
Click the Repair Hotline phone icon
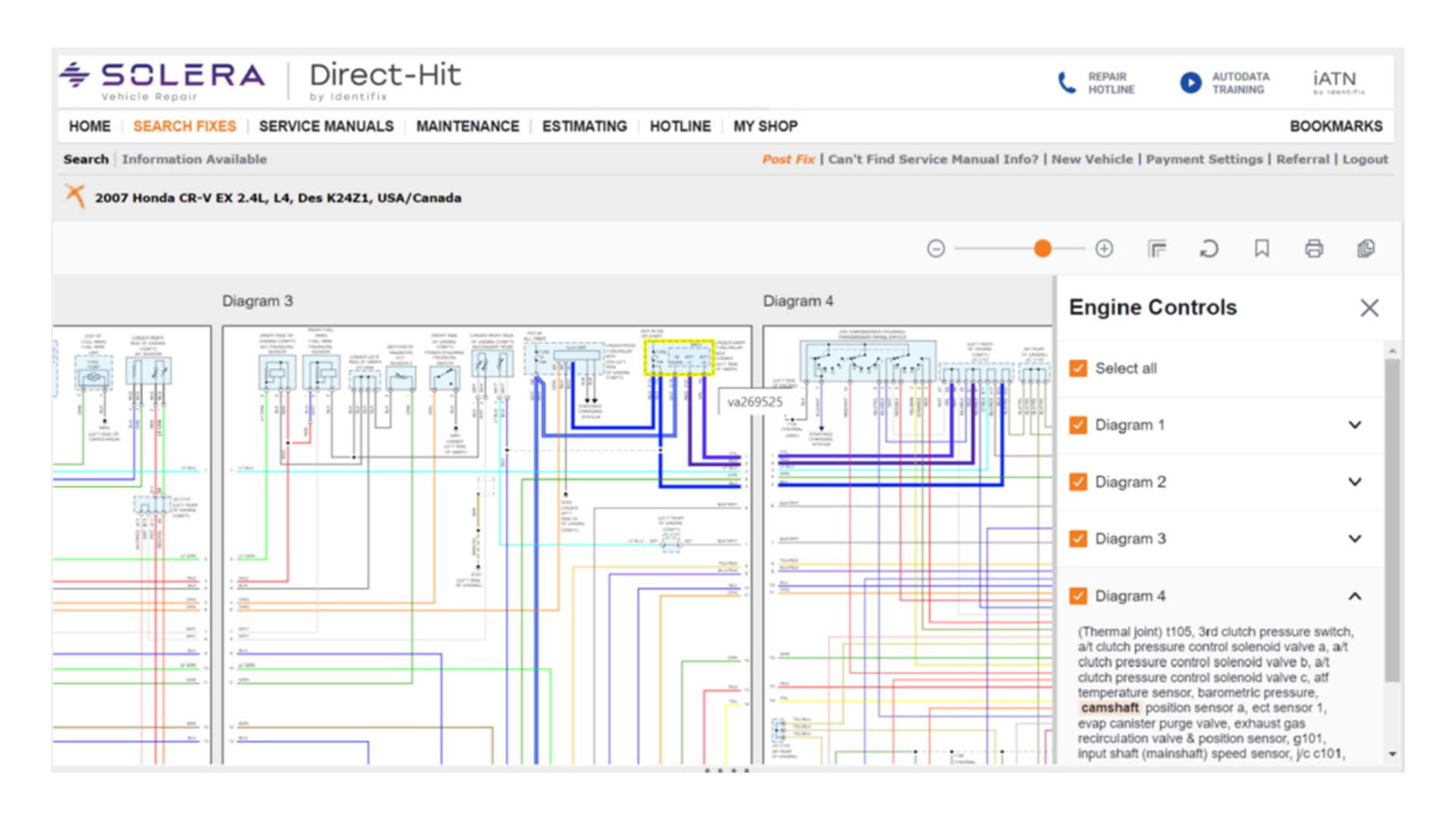(x=1067, y=82)
